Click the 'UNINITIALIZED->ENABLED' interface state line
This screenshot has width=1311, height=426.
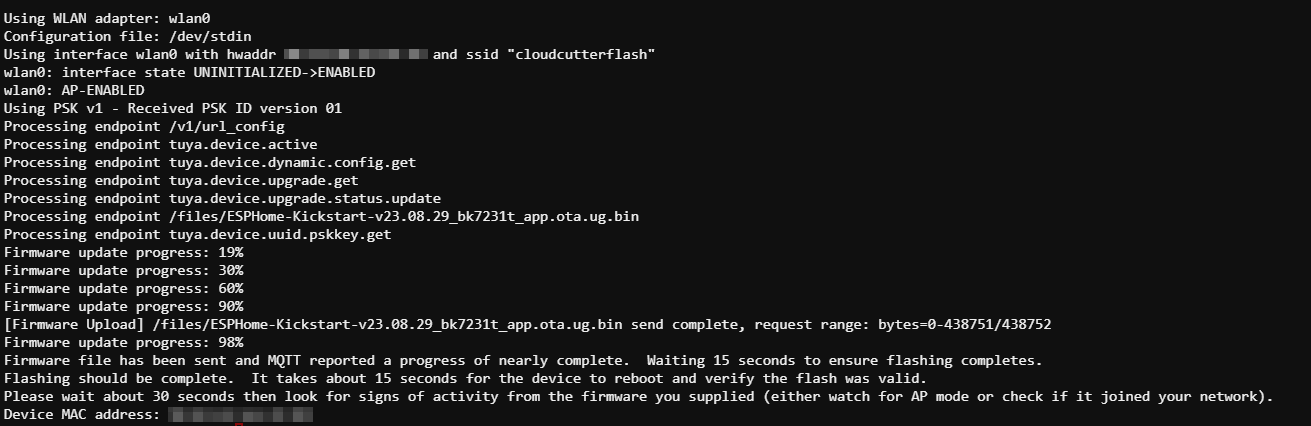point(189,72)
